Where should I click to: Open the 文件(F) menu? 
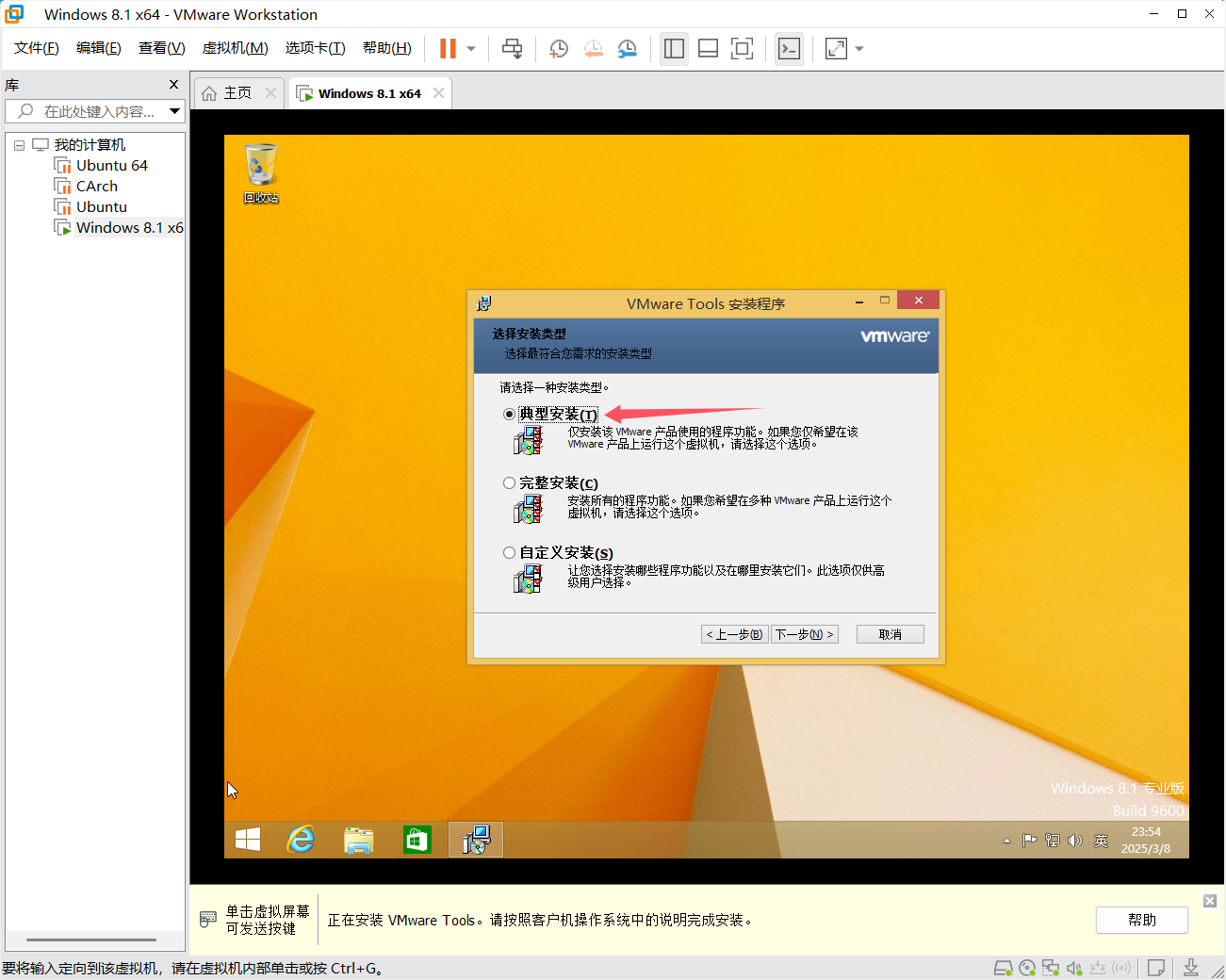(x=37, y=48)
